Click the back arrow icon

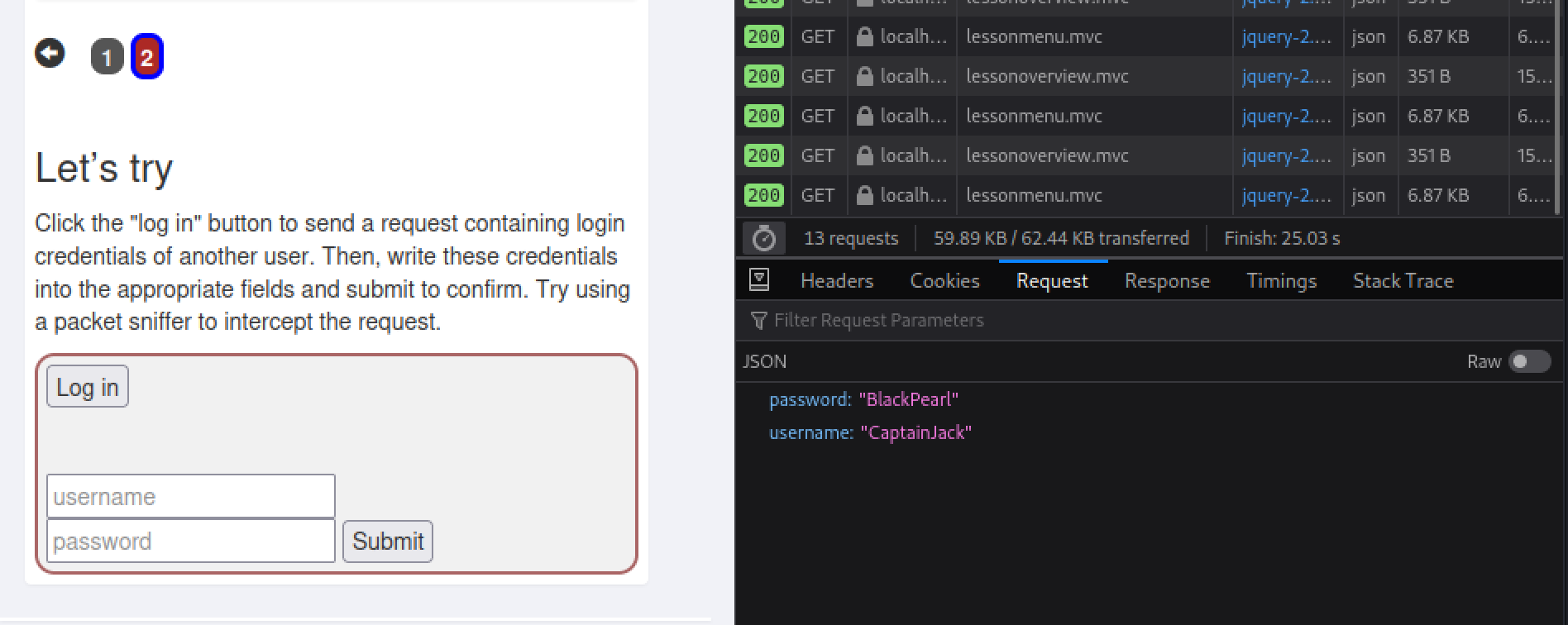tap(50, 54)
